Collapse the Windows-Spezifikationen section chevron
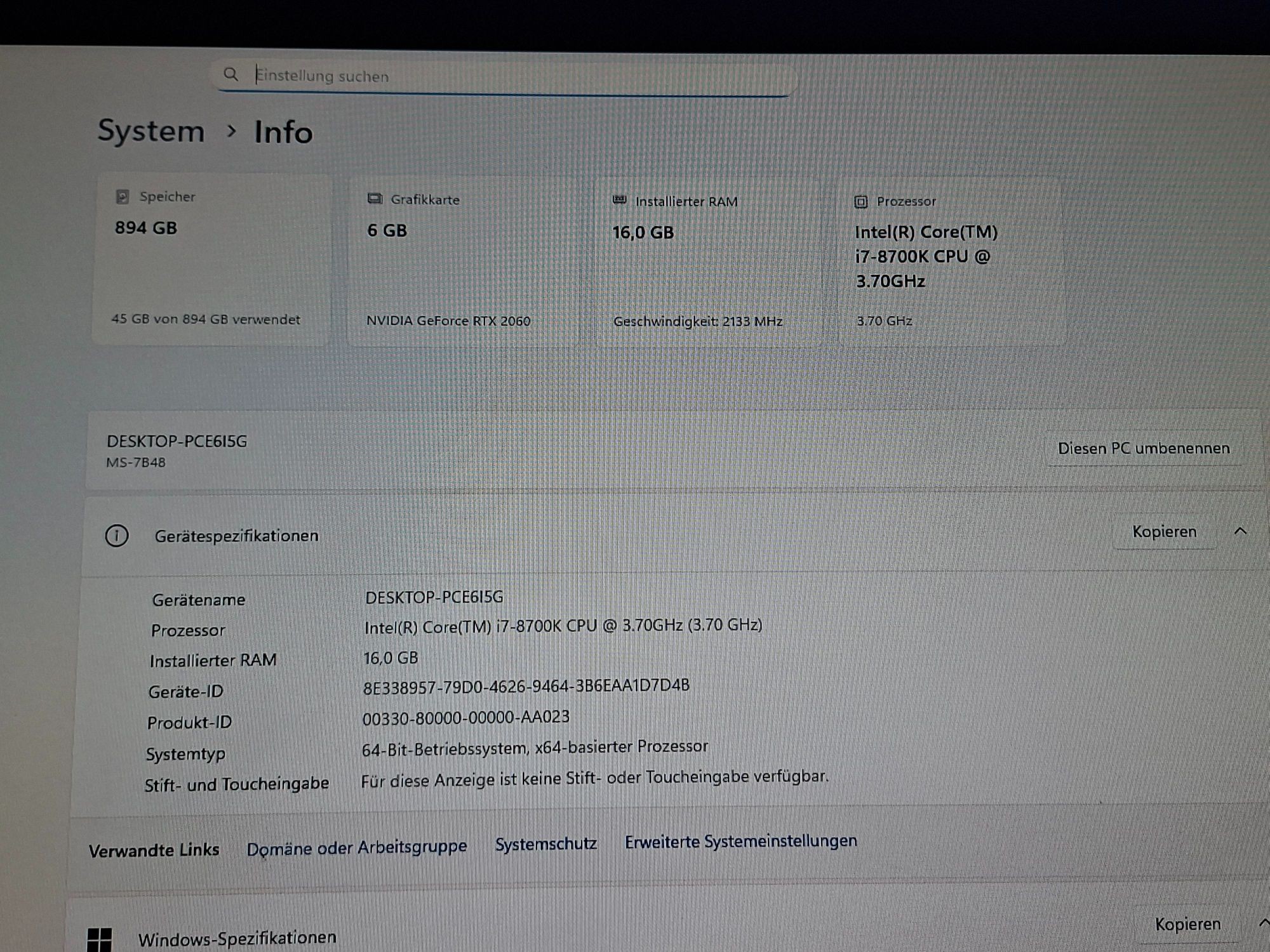This screenshot has width=1270, height=952. pos(1264,923)
